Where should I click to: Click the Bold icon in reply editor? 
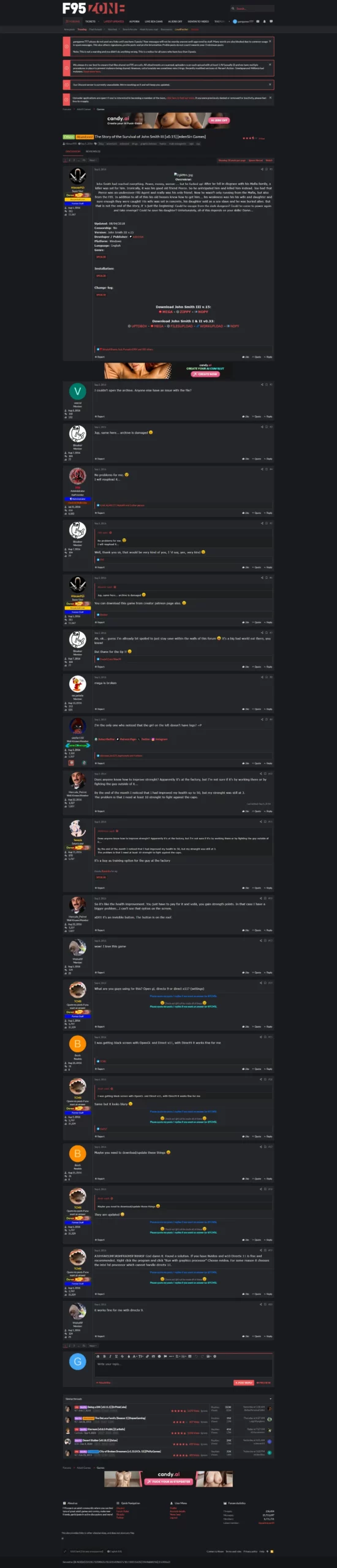pos(105,1356)
